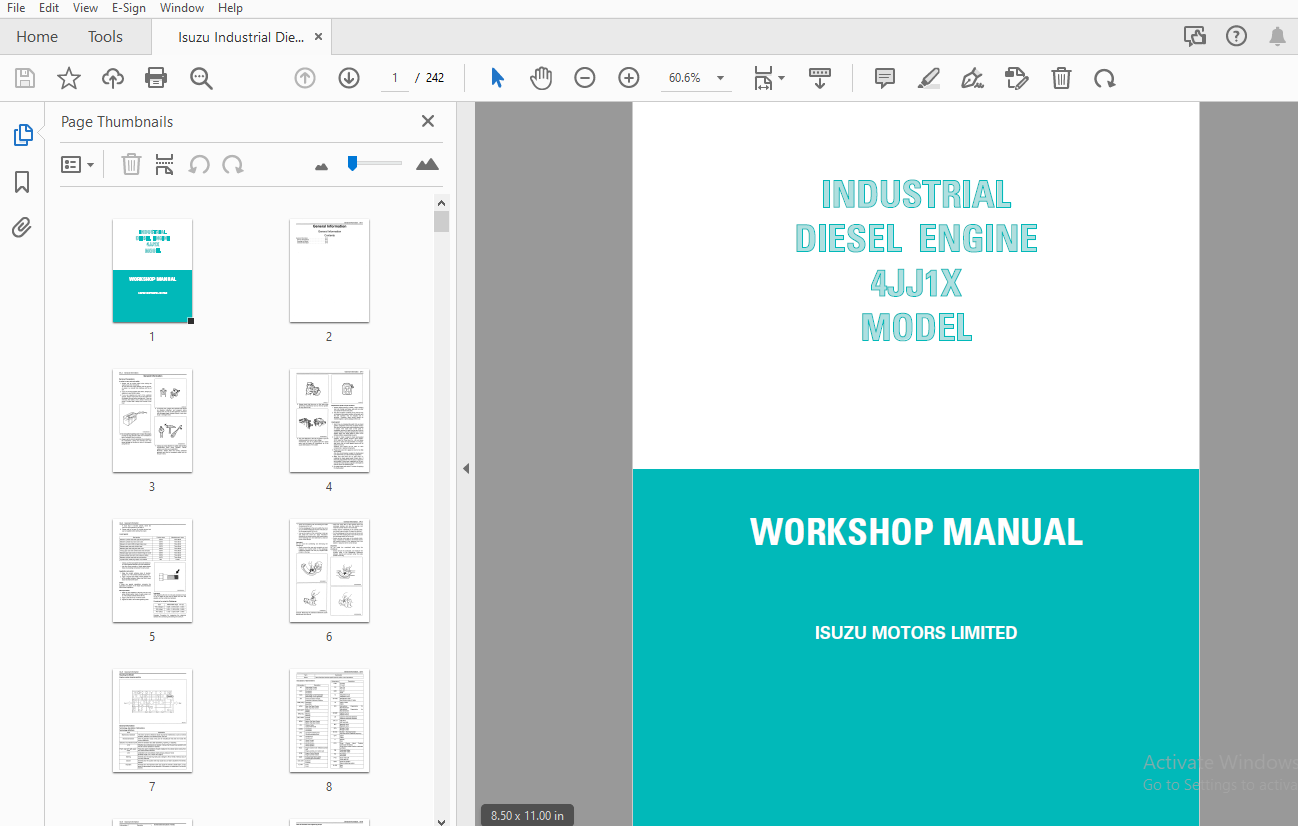Viewport: 1298px width, 826px height.
Task: Zoom in with the plus button
Action: (x=629, y=78)
